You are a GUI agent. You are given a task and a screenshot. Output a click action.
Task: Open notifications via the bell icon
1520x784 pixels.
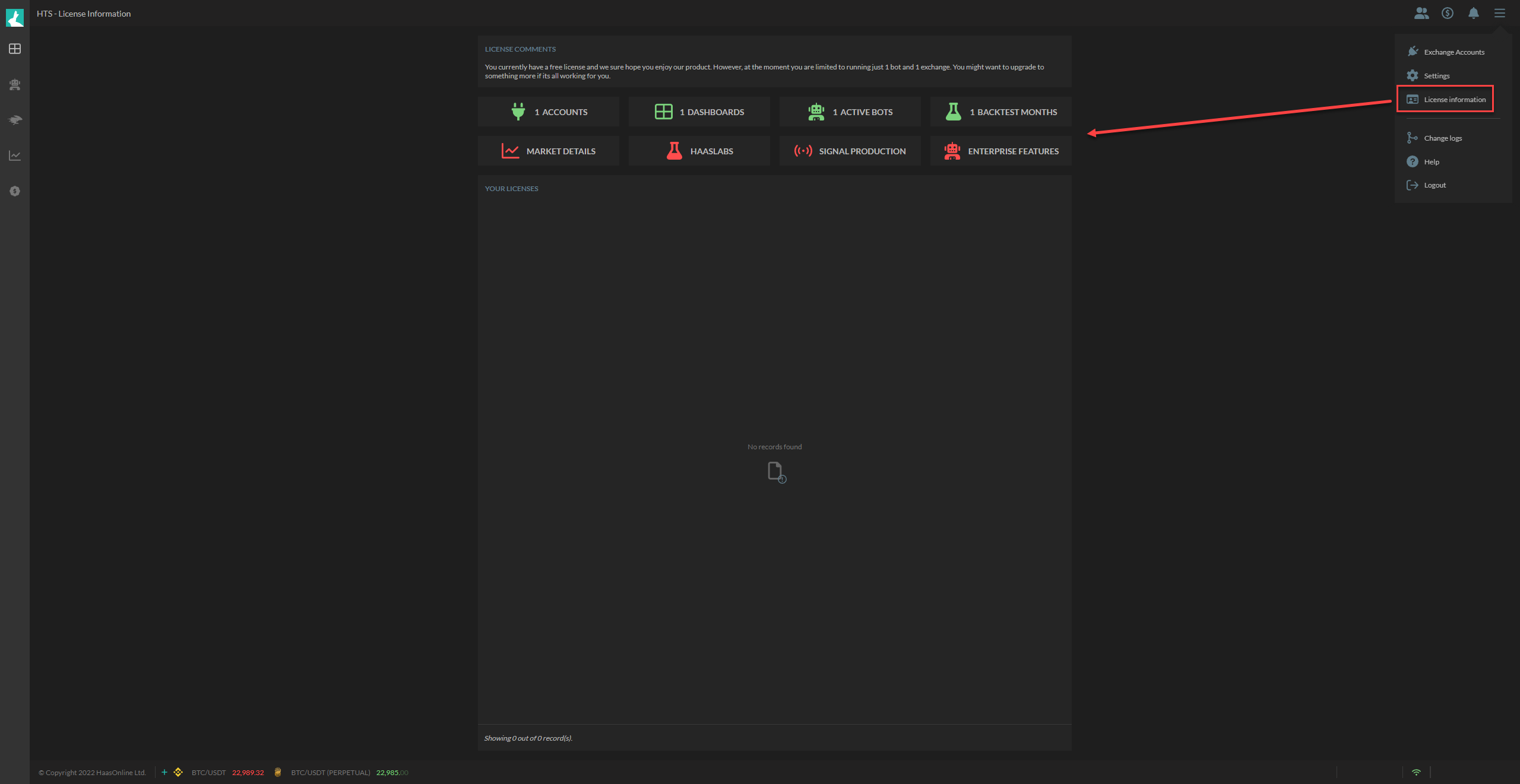[1474, 13]
